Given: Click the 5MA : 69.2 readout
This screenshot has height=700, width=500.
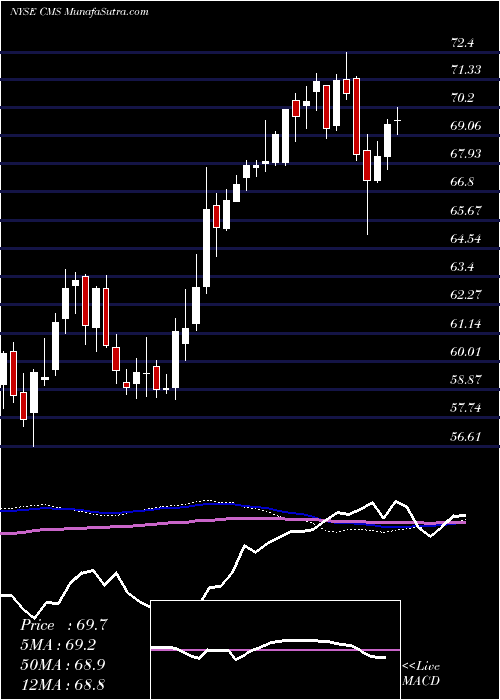Looking at the screenshot, I should [58, 645].
